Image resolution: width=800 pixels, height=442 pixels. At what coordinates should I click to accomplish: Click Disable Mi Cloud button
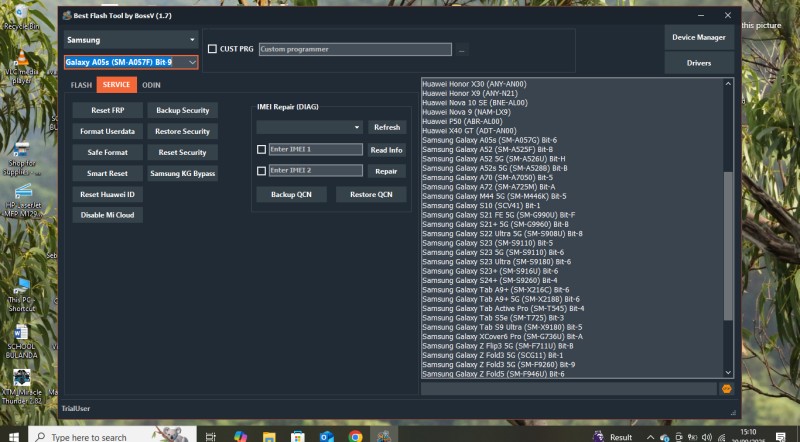pyautogui.click(x=108, y=215)
